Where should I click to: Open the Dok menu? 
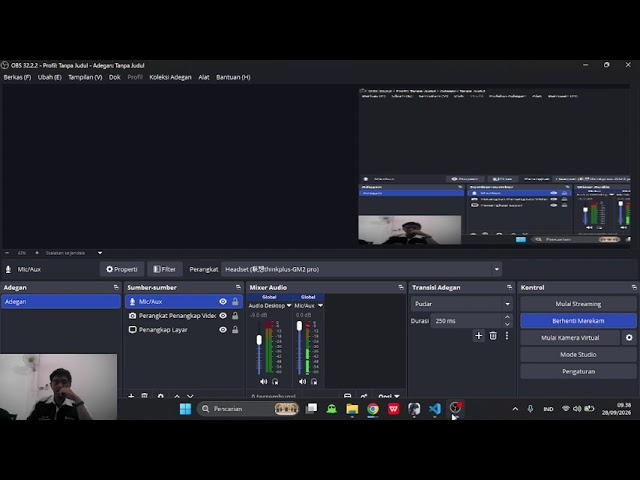click(115, 77)
